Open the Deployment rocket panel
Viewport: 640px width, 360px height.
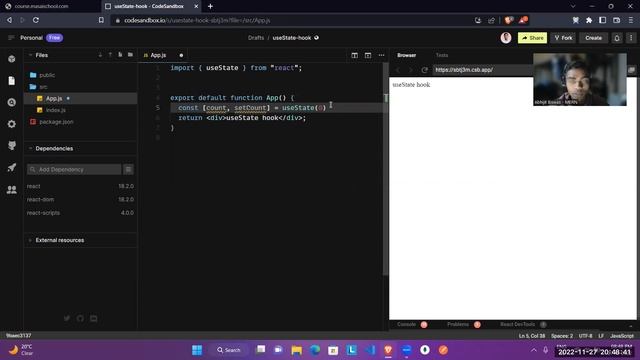11,167
